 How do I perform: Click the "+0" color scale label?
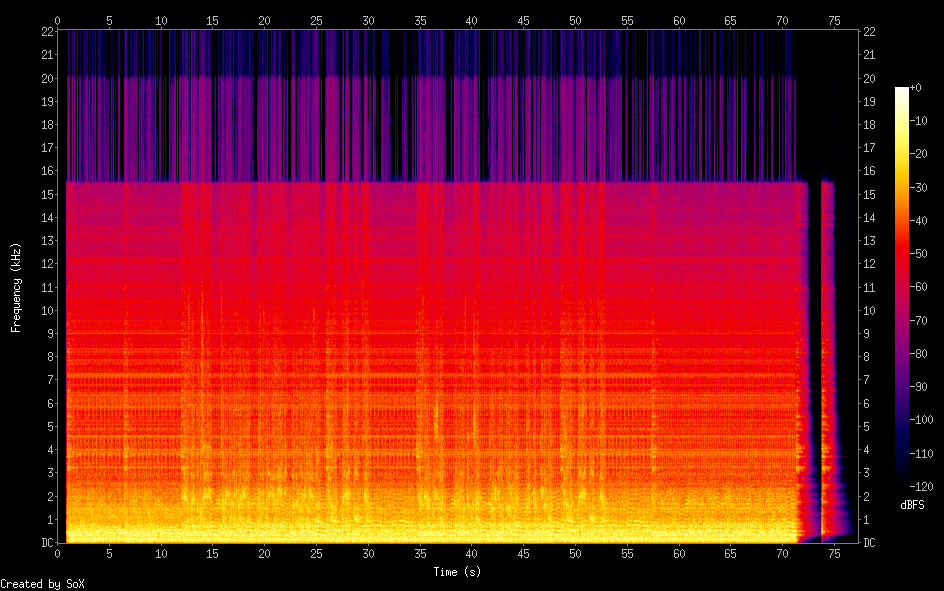(915, 88)
